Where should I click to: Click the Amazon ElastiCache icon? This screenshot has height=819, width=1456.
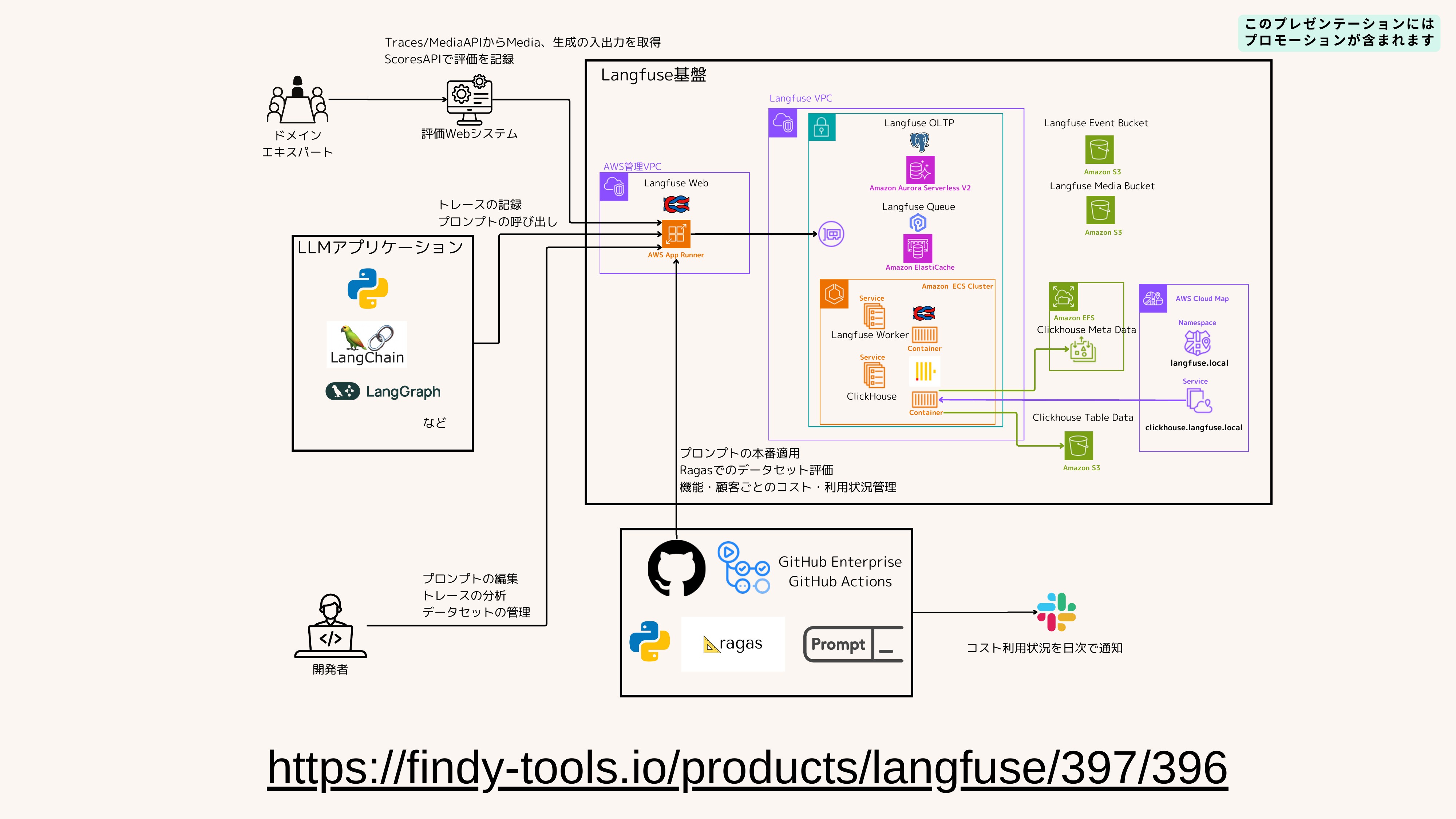918,248
